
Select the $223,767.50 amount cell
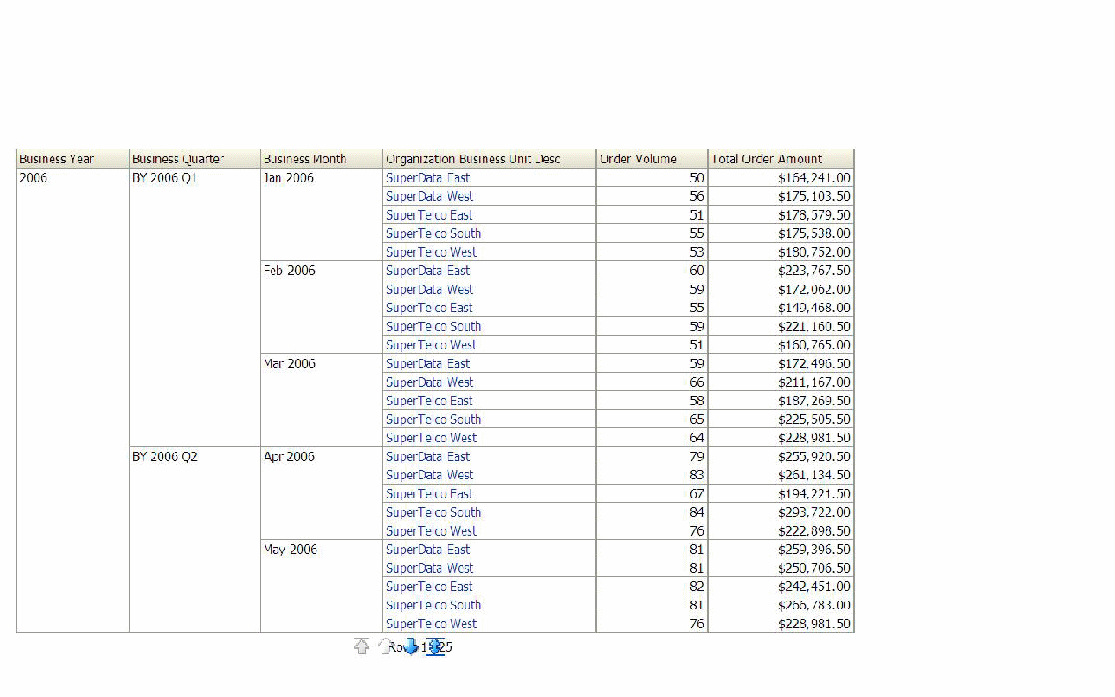[781, 270]
